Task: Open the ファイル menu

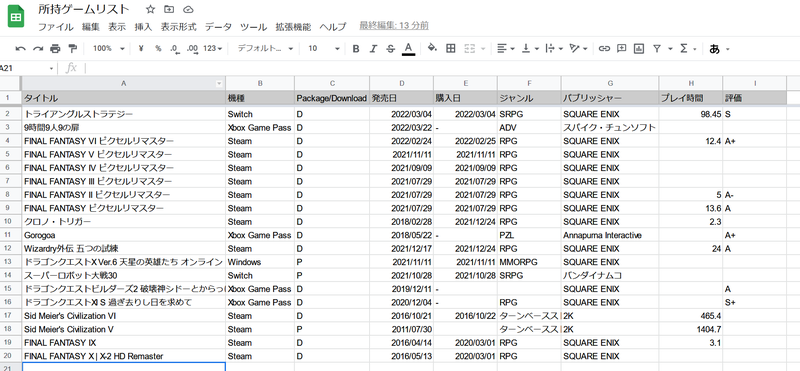Action: (x=56, y=27)
